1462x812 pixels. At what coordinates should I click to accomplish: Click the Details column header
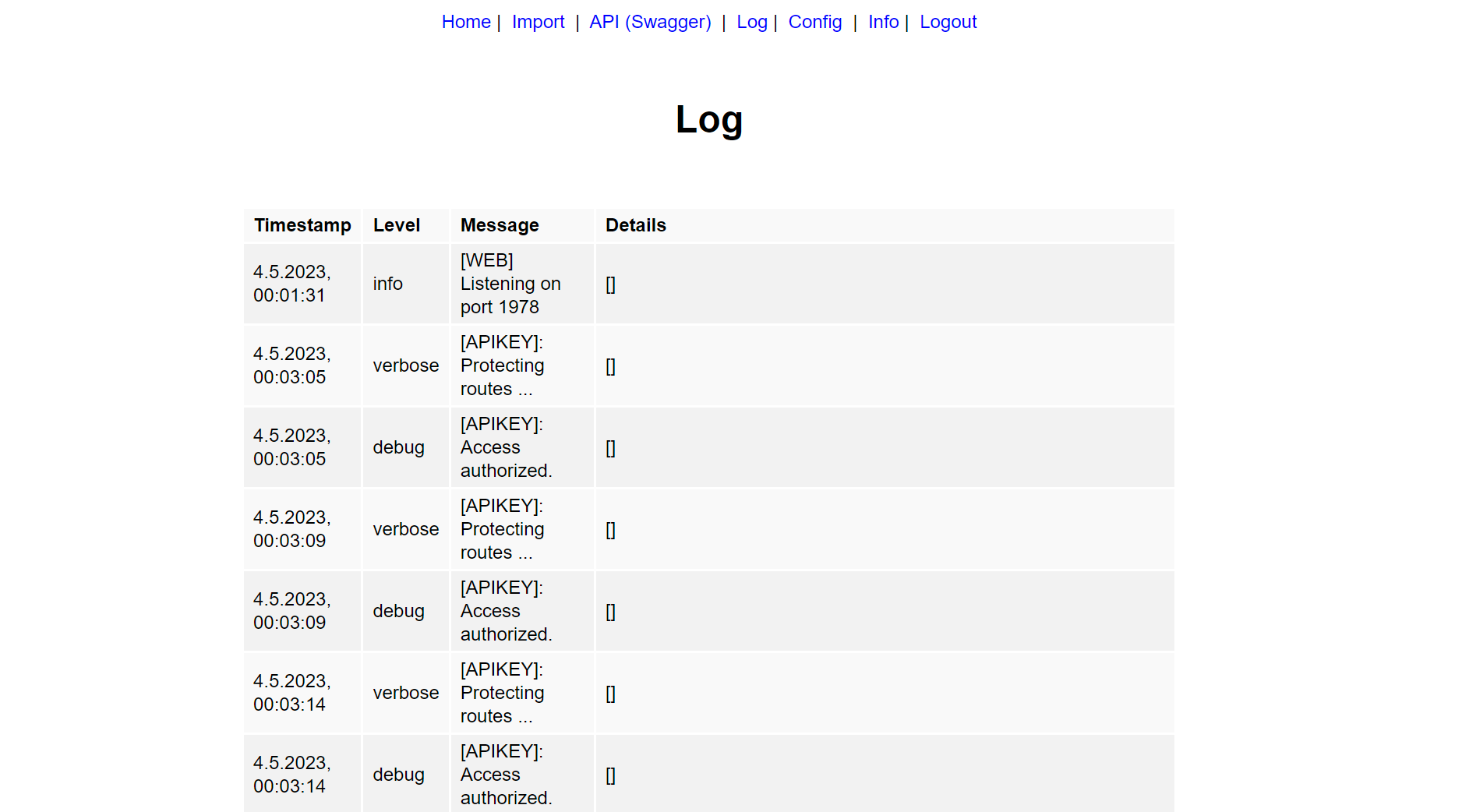(x=885, y=225)
